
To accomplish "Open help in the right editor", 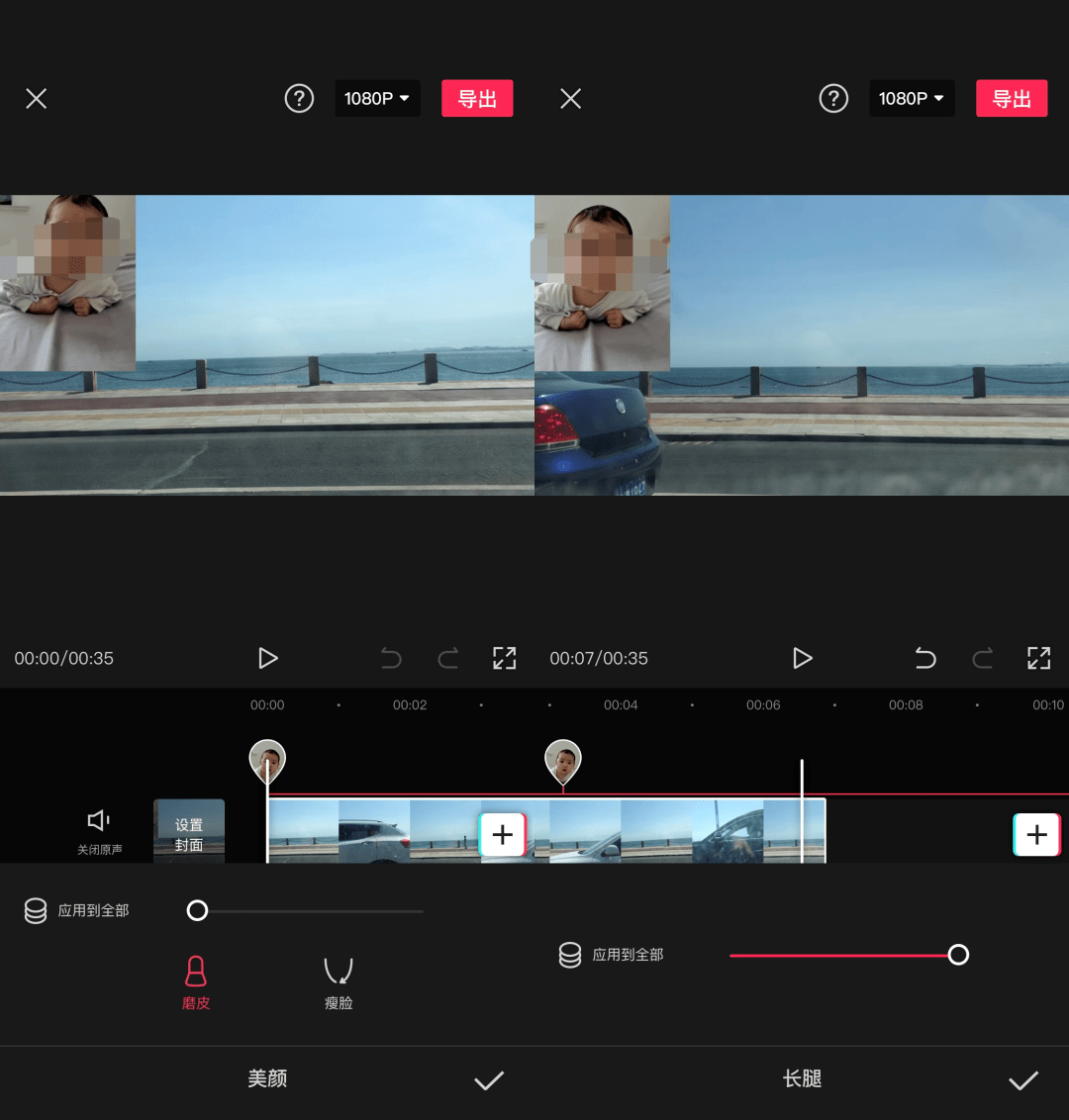I will tap(833, 99).
